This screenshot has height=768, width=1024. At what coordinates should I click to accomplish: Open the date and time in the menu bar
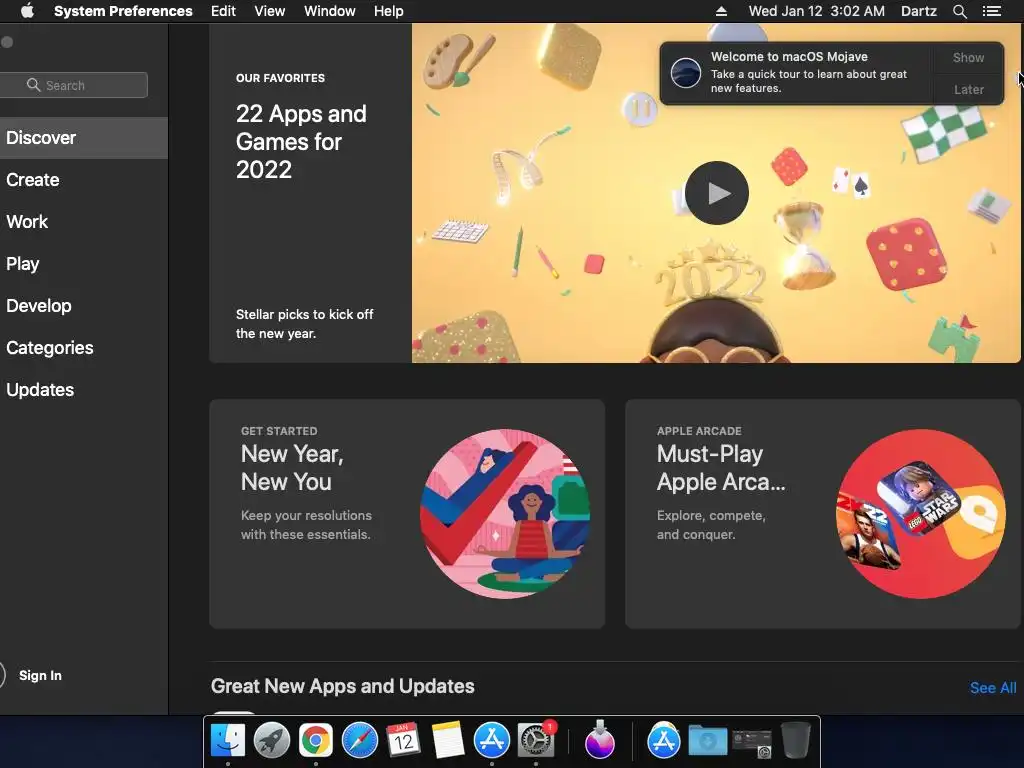tap(816, 11)
